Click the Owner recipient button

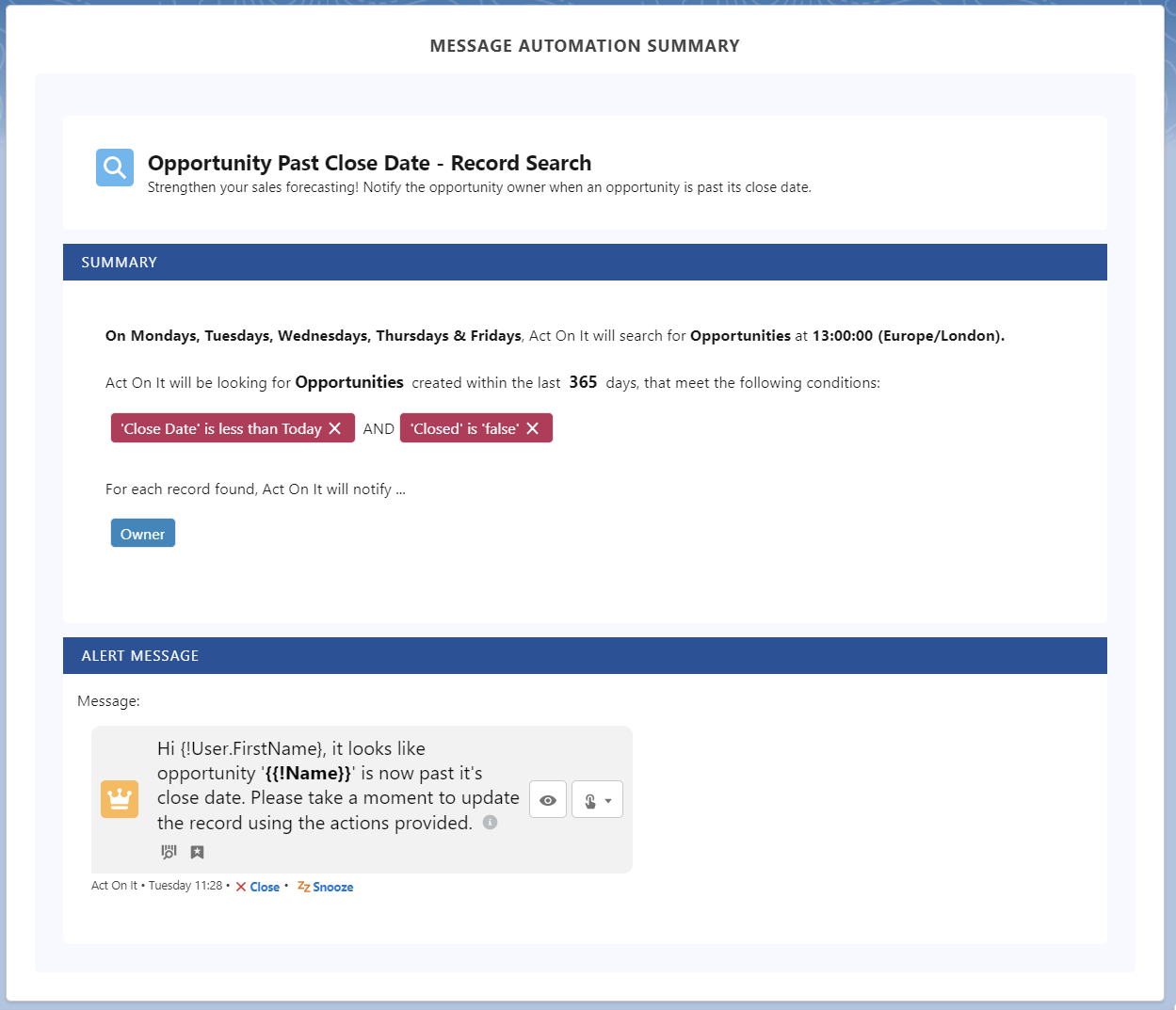click(143, 533)
